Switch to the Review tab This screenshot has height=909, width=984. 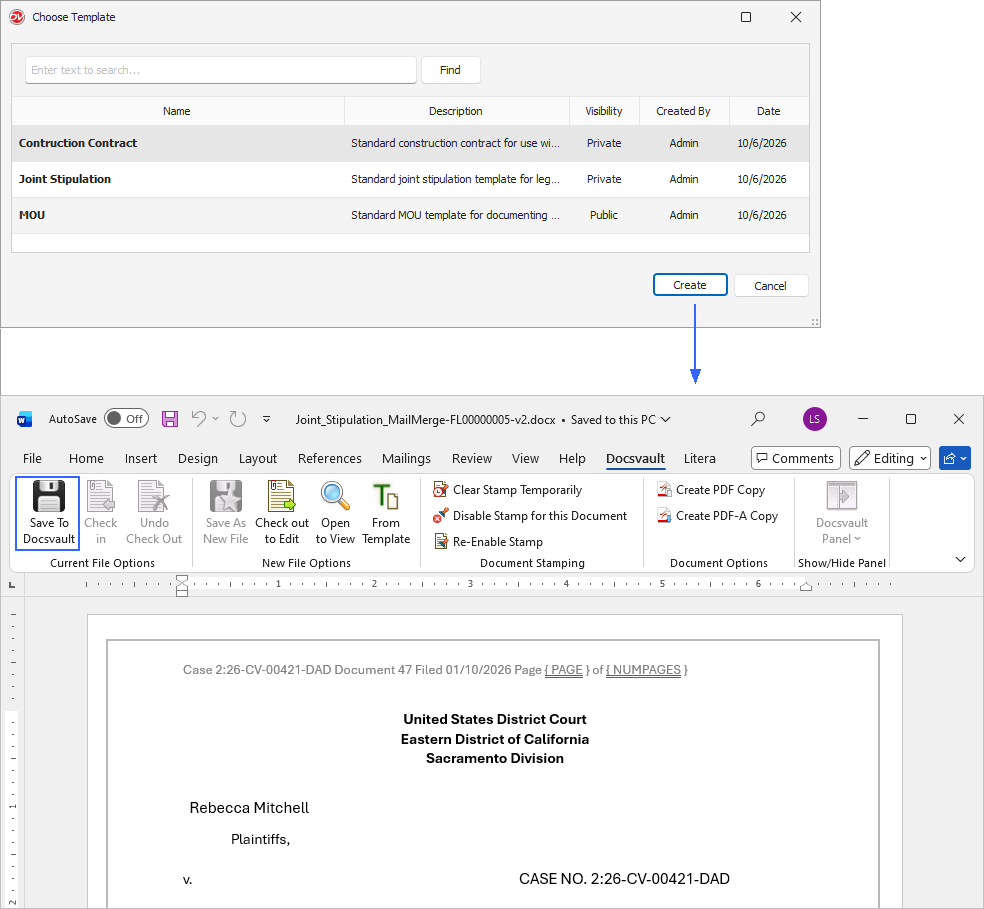472,458
